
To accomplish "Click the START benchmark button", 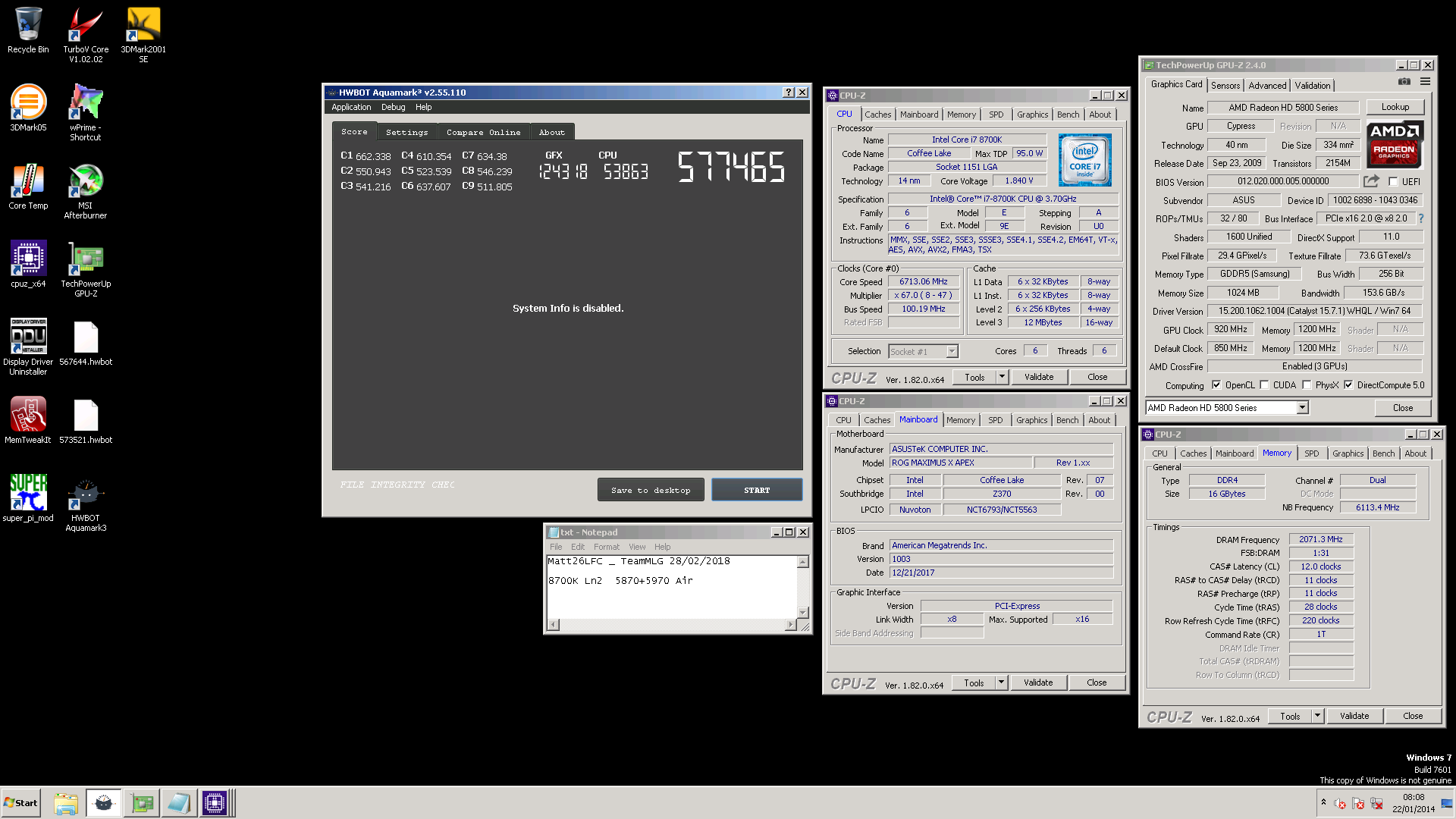I will (x=757, y=490).
